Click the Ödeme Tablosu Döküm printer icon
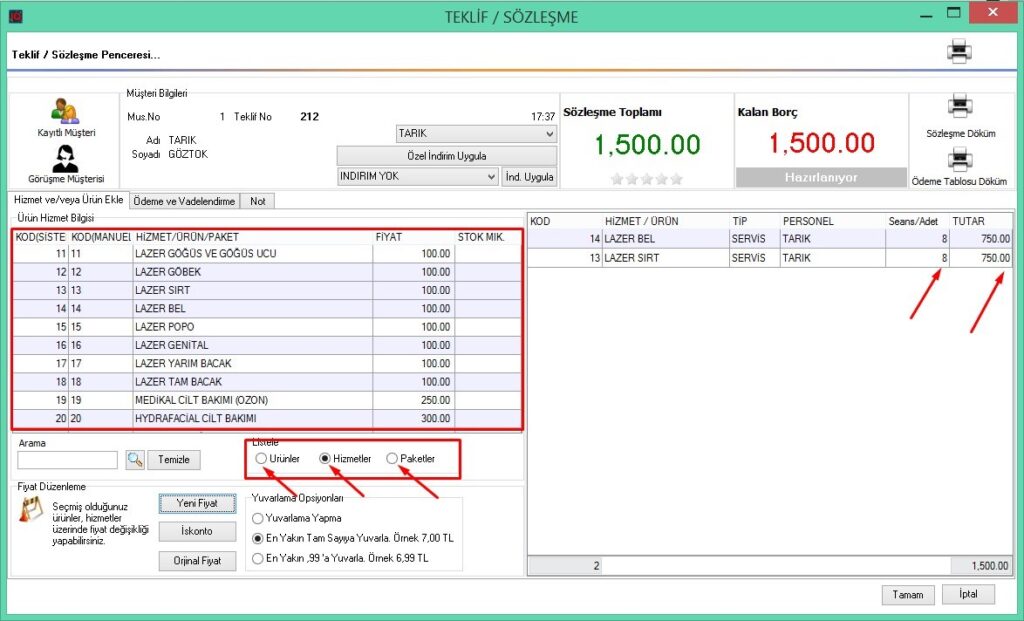The image size is (1024, 621). [959, 159]
